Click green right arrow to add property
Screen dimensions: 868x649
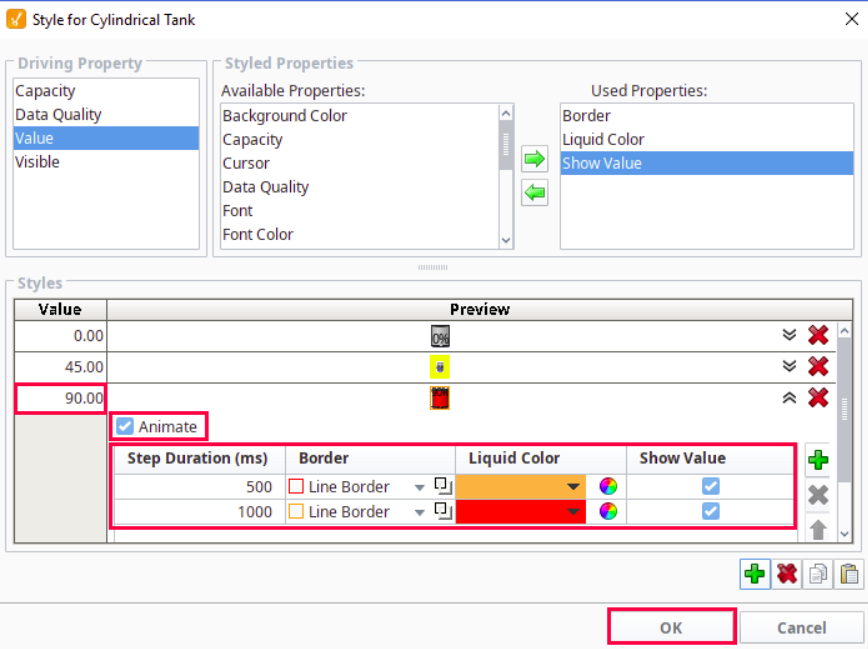click(x=535, y=159)
